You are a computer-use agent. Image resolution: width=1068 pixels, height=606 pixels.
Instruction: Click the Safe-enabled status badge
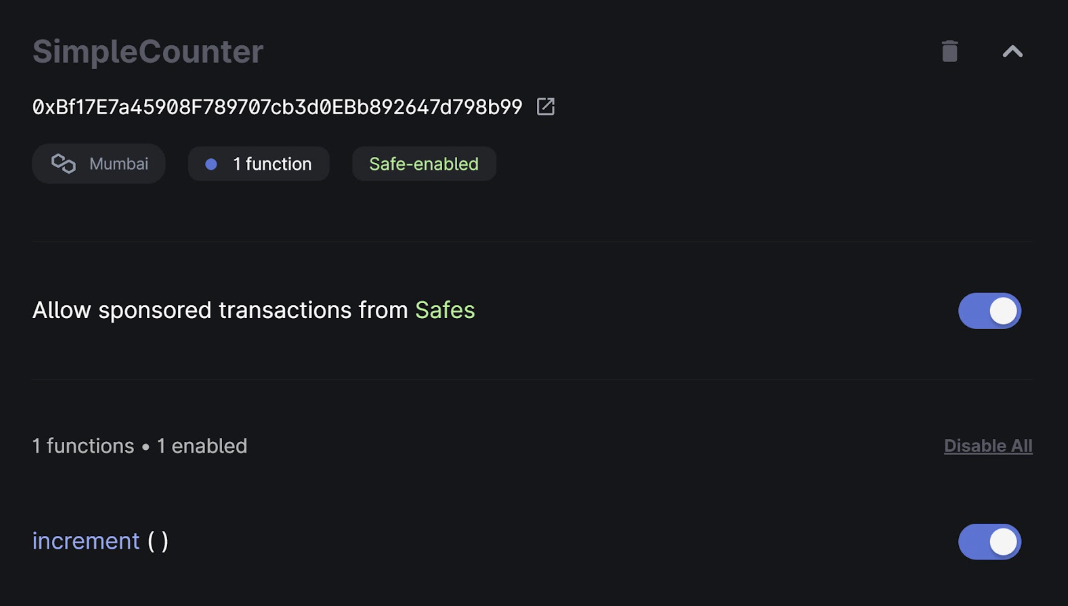(x=424, y=164)
